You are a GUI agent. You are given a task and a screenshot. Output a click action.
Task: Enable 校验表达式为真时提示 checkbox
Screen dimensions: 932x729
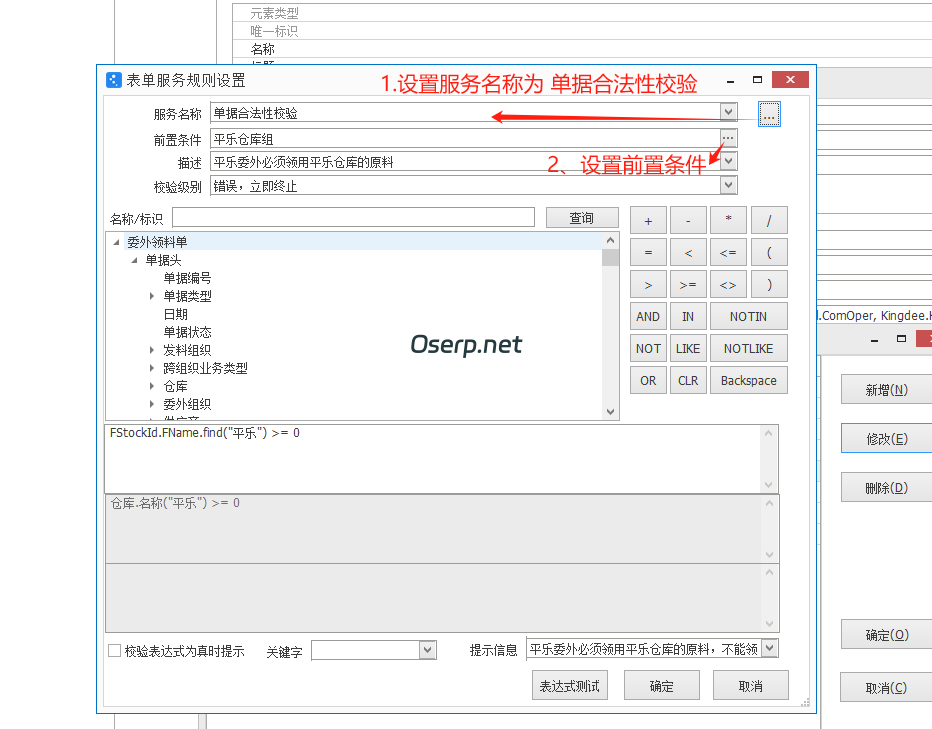114,649
